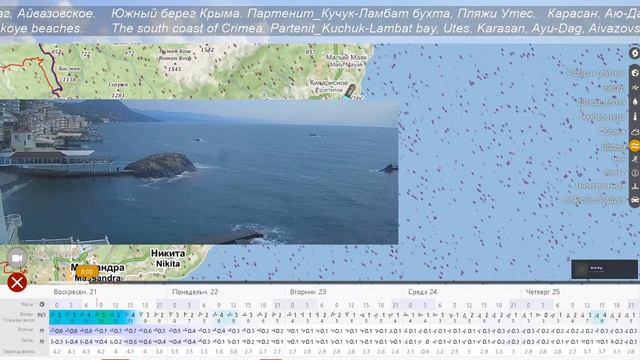Select the Воскресен. 21 day header

[75, 292]
